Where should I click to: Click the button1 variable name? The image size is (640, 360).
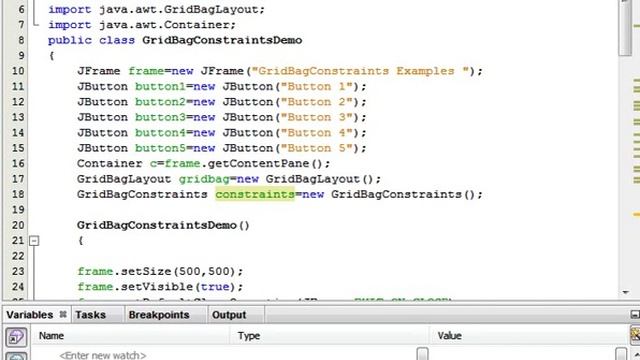[x=160, y=87]
